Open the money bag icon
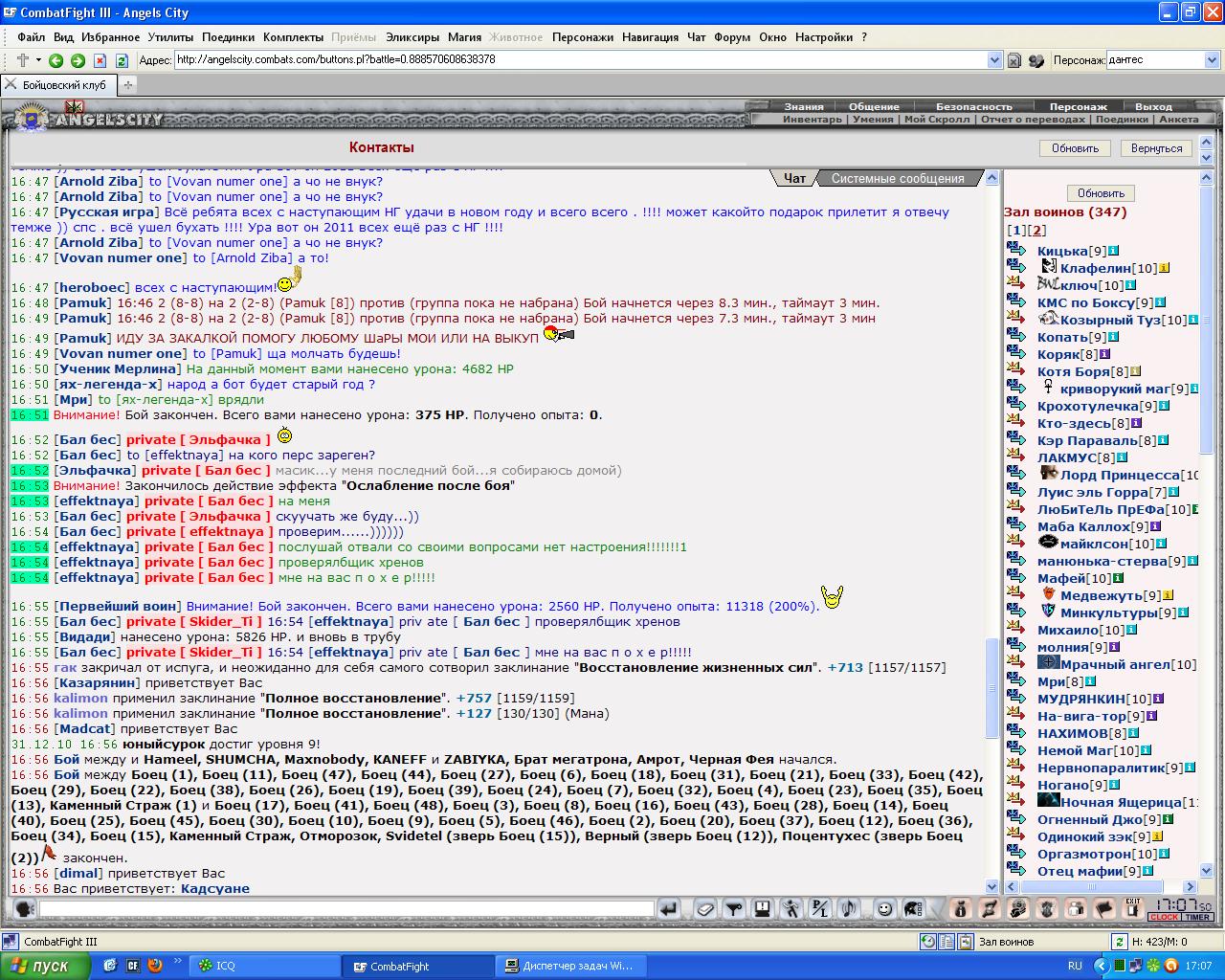This screenshot has height=980, width=1225. [x=962, y=908]
